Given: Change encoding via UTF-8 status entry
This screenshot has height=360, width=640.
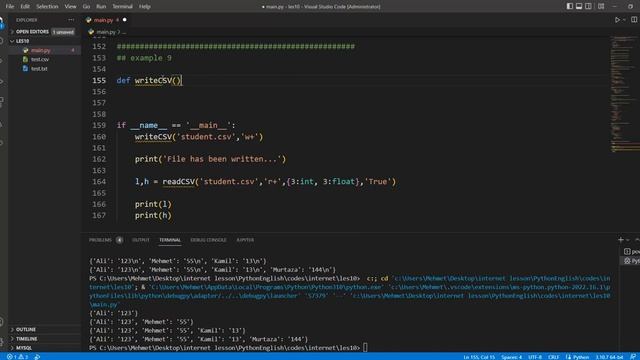Looking at the screenshot, I should click(535, 357).
